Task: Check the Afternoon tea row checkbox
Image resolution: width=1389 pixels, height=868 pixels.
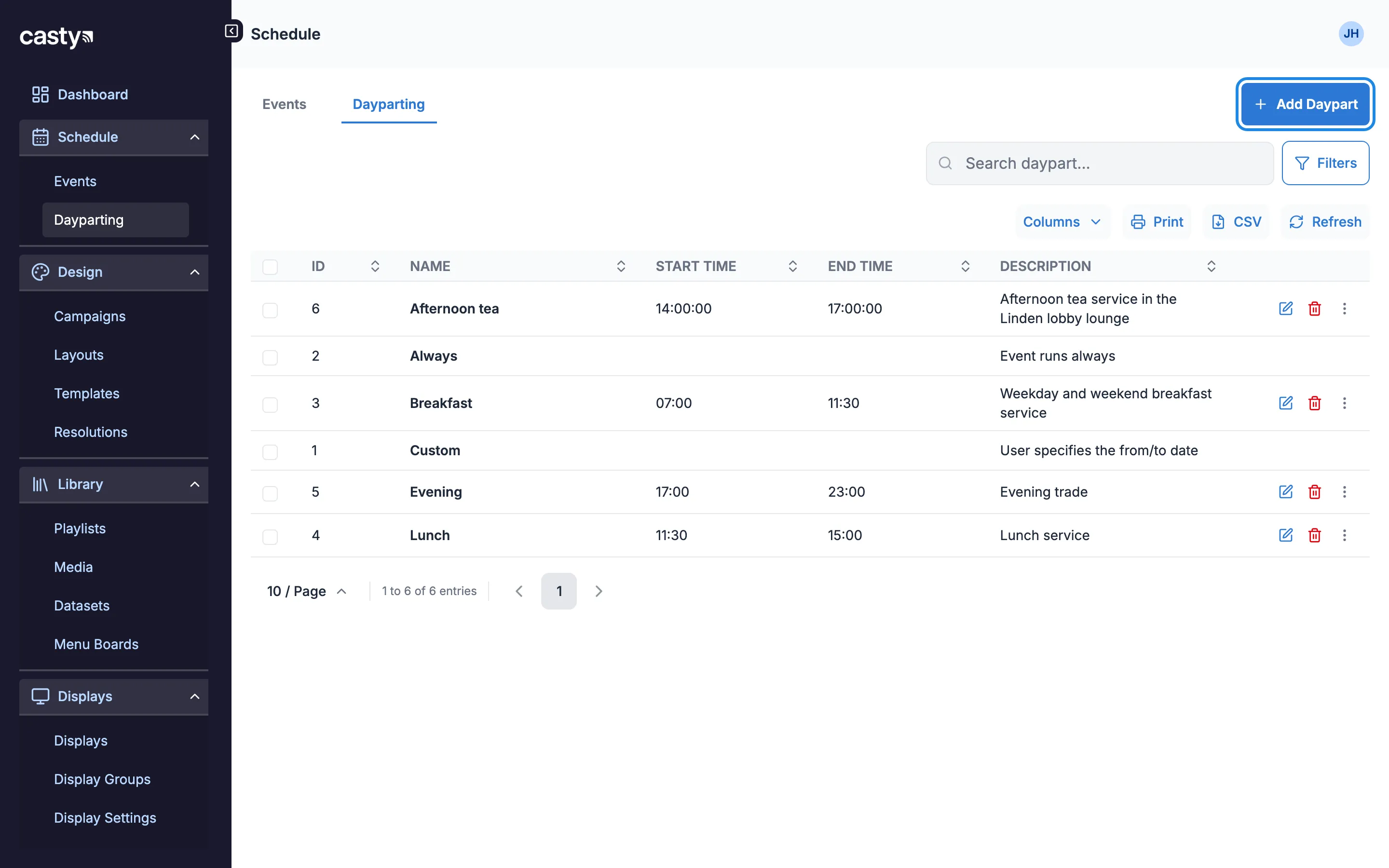Action: [270, 310]
